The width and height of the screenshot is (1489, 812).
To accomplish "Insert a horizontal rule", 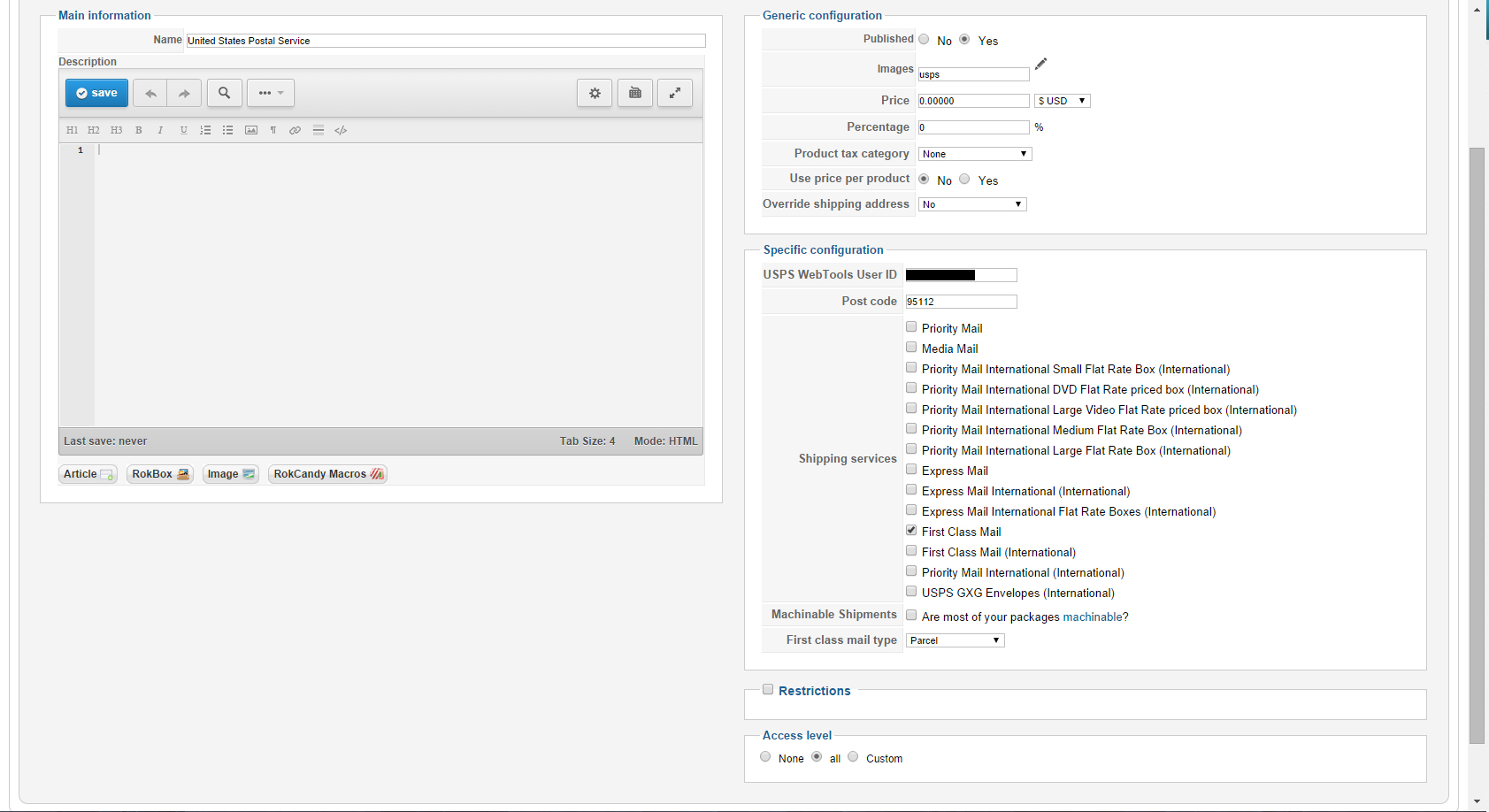I will 319,130.
